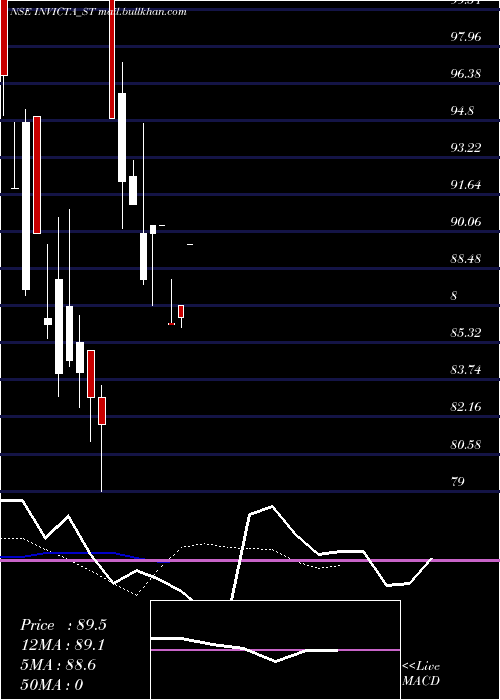The image size is (500, 700).
Task: Click the 5MA : 88.6 readout
Action: 58,665
